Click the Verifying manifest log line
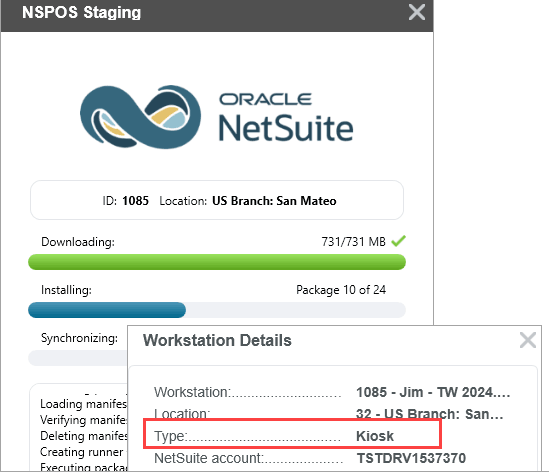 pyautogui.click(x=84, y=419)
